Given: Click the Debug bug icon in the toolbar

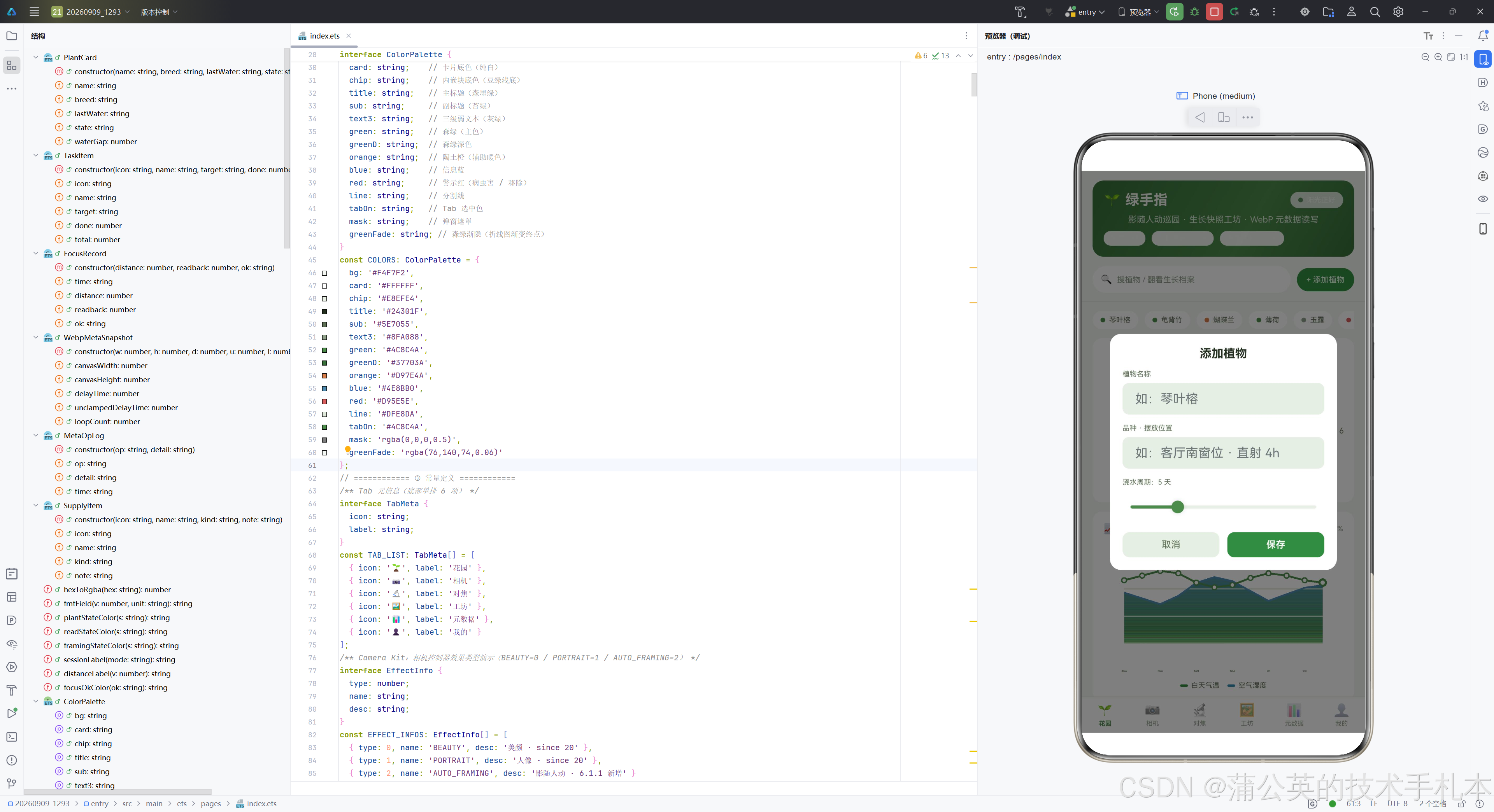Looking at the screenshot, I should point(1194,12).
